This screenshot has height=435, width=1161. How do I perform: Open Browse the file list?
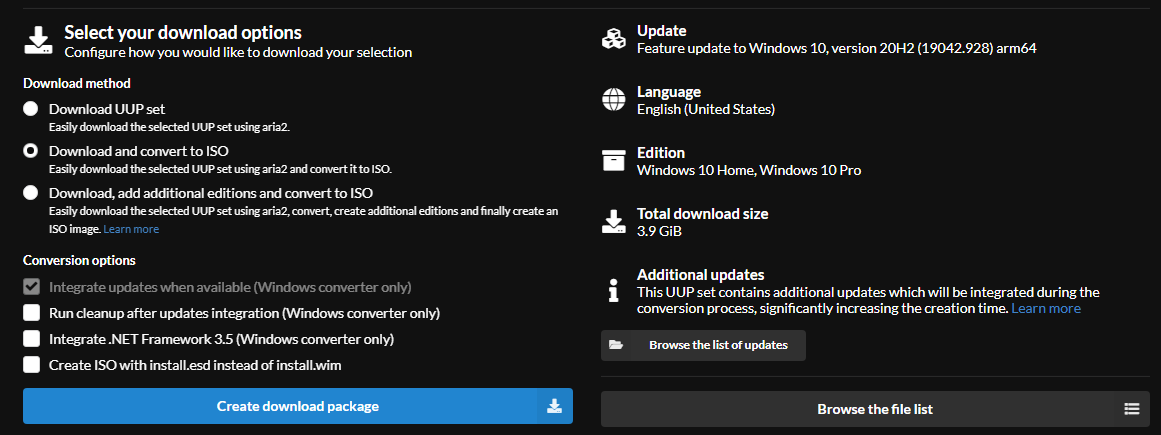875,409
